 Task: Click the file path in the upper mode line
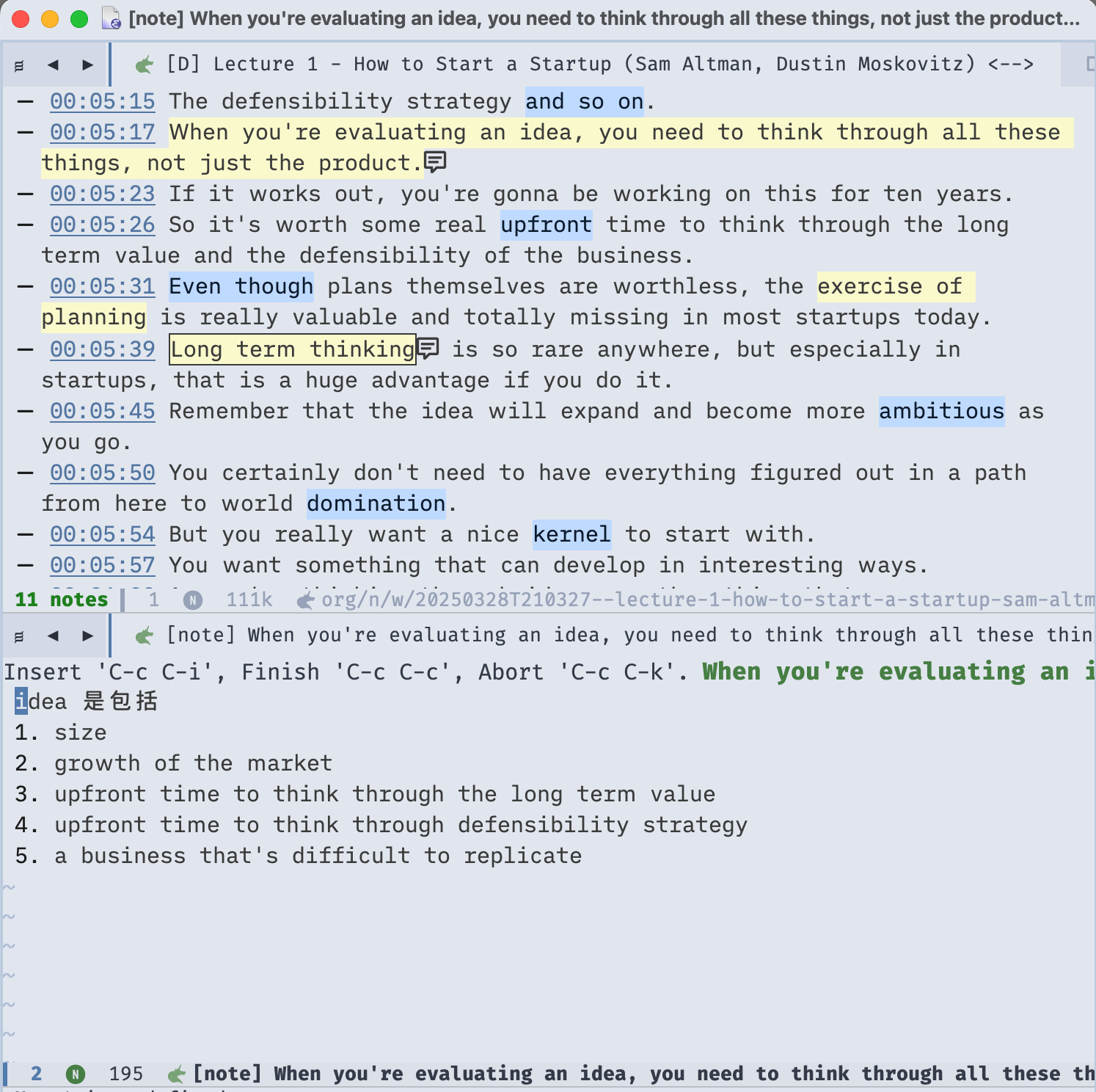pos(704,600)
